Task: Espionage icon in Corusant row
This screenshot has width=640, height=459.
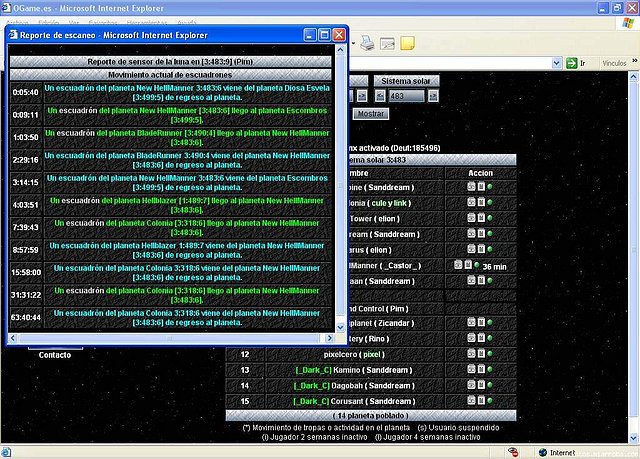Action: click(x=471, y=400)
